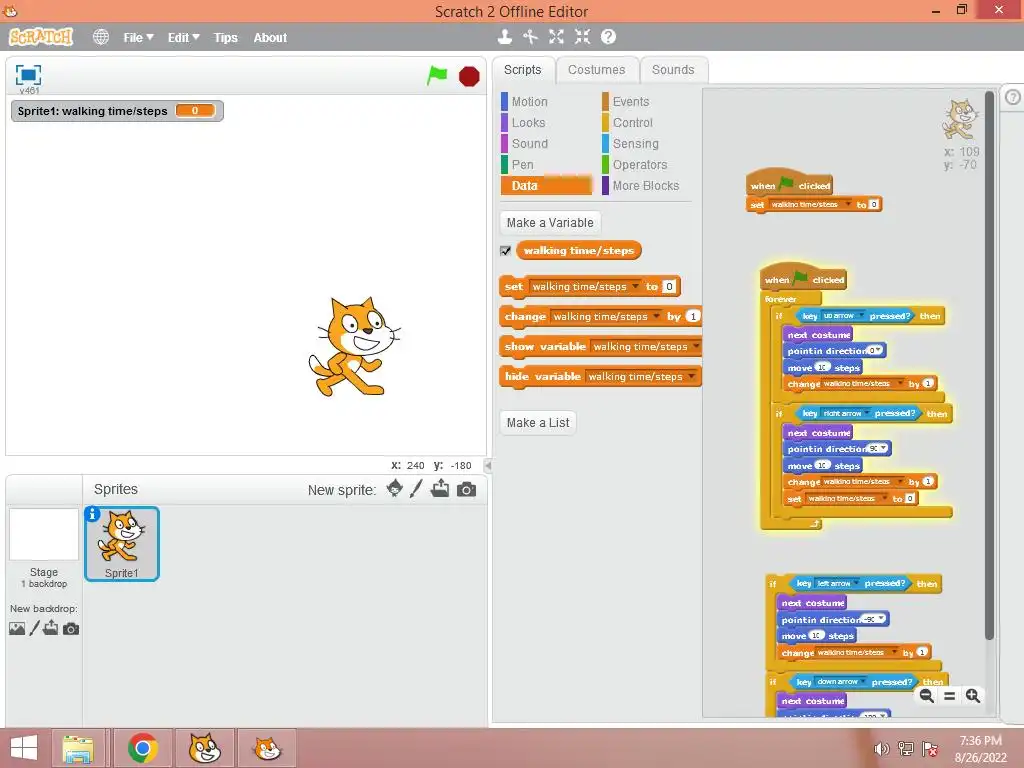Upload sprite from file

pos(440,488)
